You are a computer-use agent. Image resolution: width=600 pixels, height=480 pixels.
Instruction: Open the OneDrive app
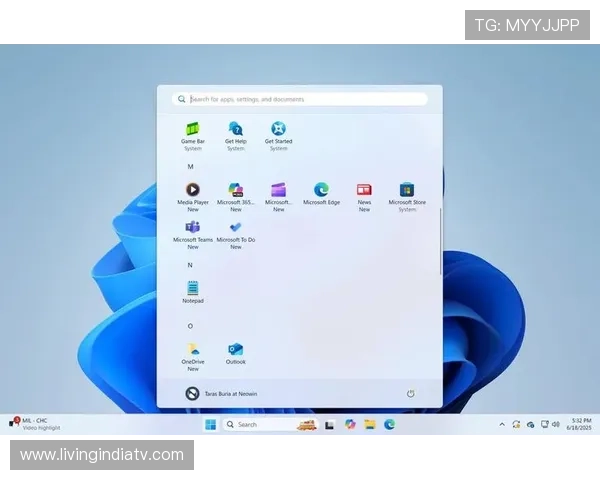coord(193,351)
